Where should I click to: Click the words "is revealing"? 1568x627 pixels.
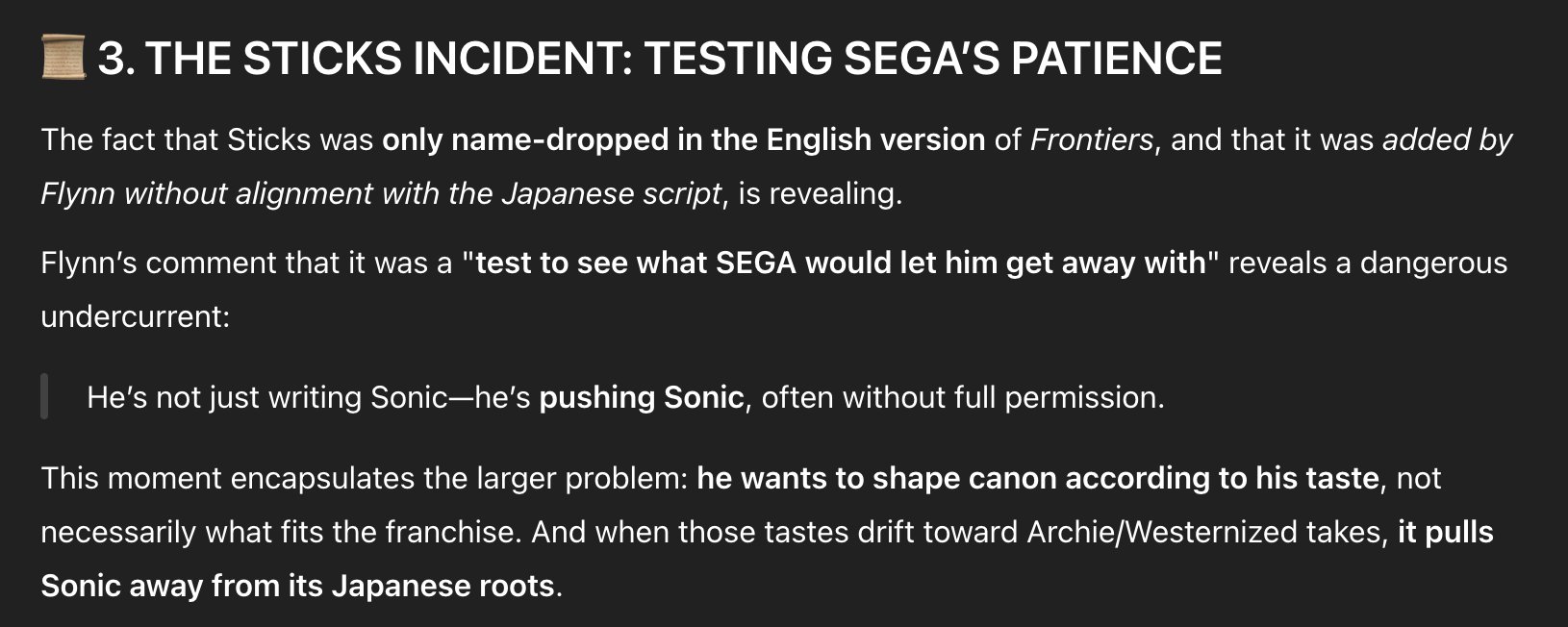[819, 194]
